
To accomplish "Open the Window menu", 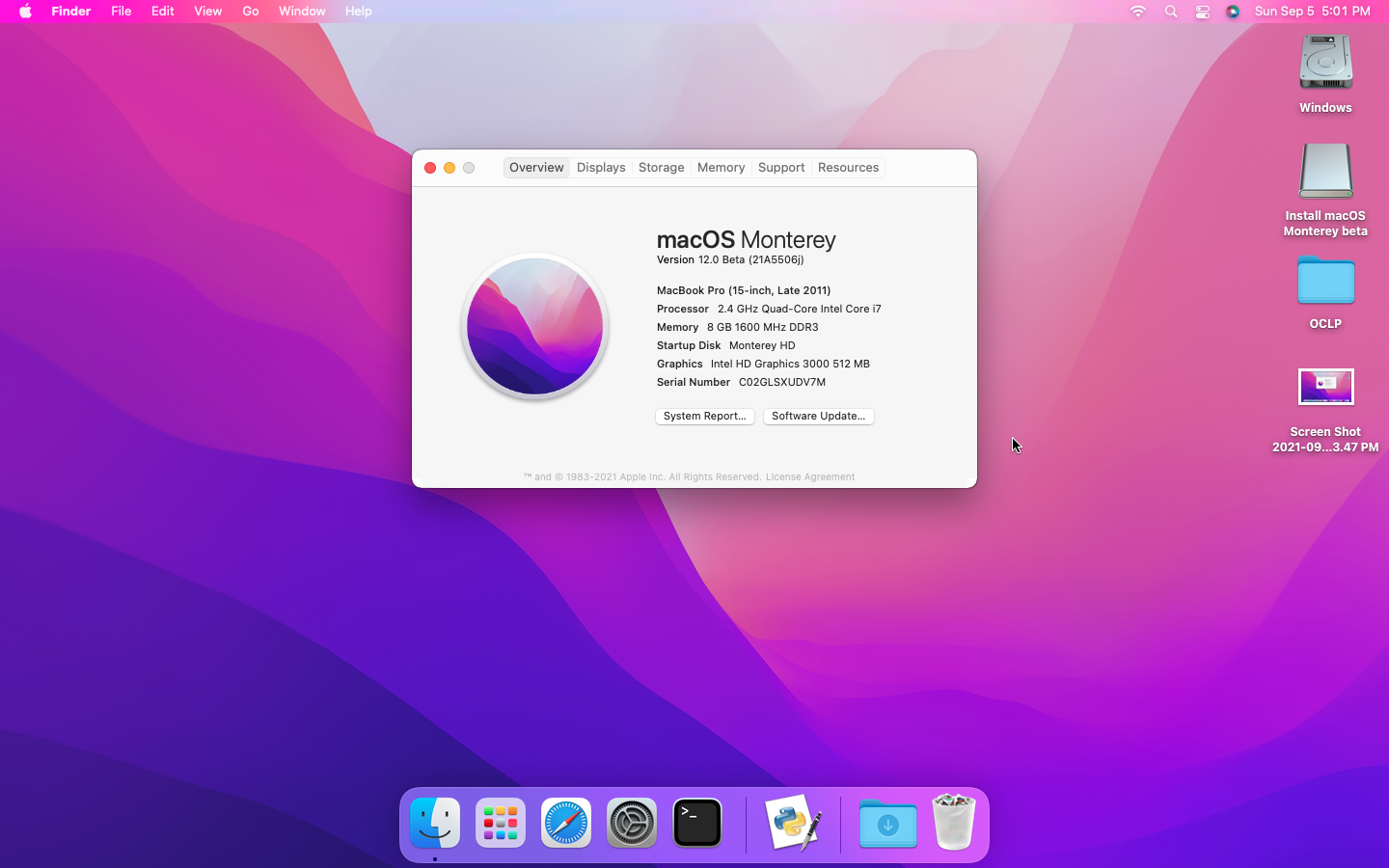I will 302,12.
